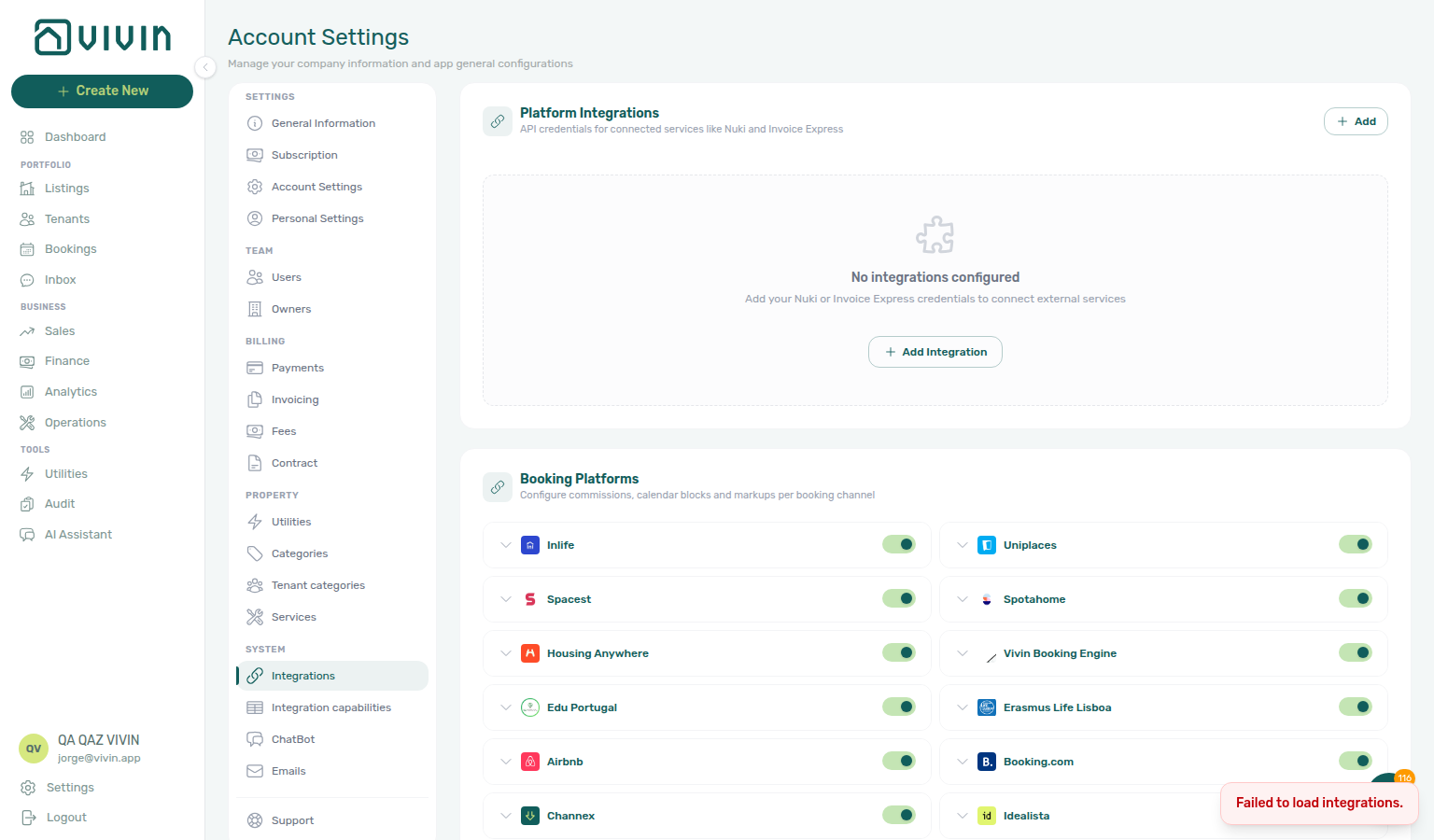Click the Listings building icon
The height and width of the screenshot is (840, 1434).
pos(27,189)
